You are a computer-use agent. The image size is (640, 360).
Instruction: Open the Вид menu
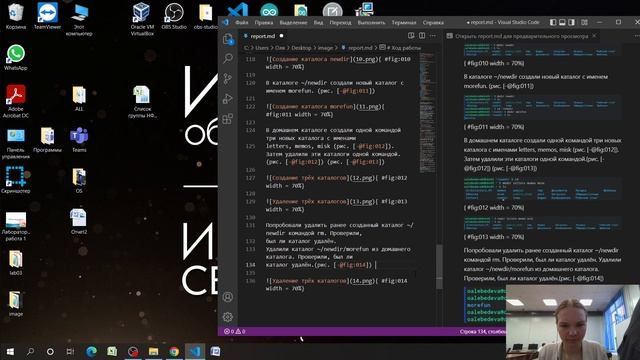[318, 22]
